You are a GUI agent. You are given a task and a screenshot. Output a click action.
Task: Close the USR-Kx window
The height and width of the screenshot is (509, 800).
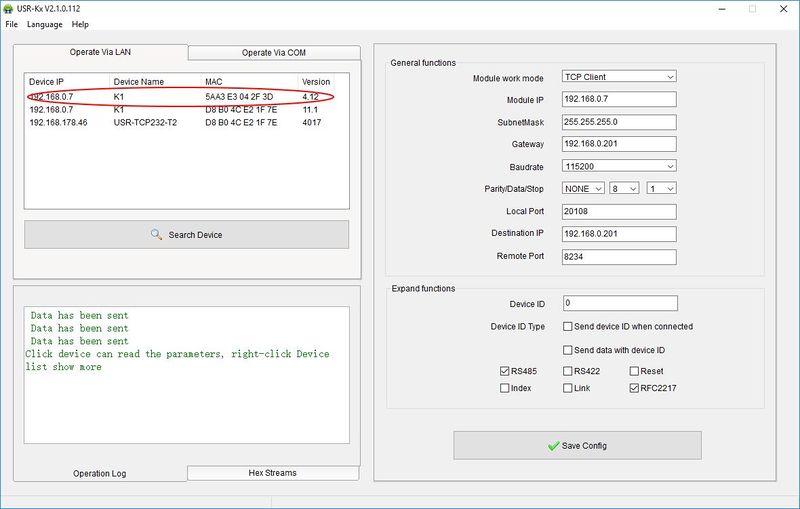pyautogui.click(x=784, y=9)
